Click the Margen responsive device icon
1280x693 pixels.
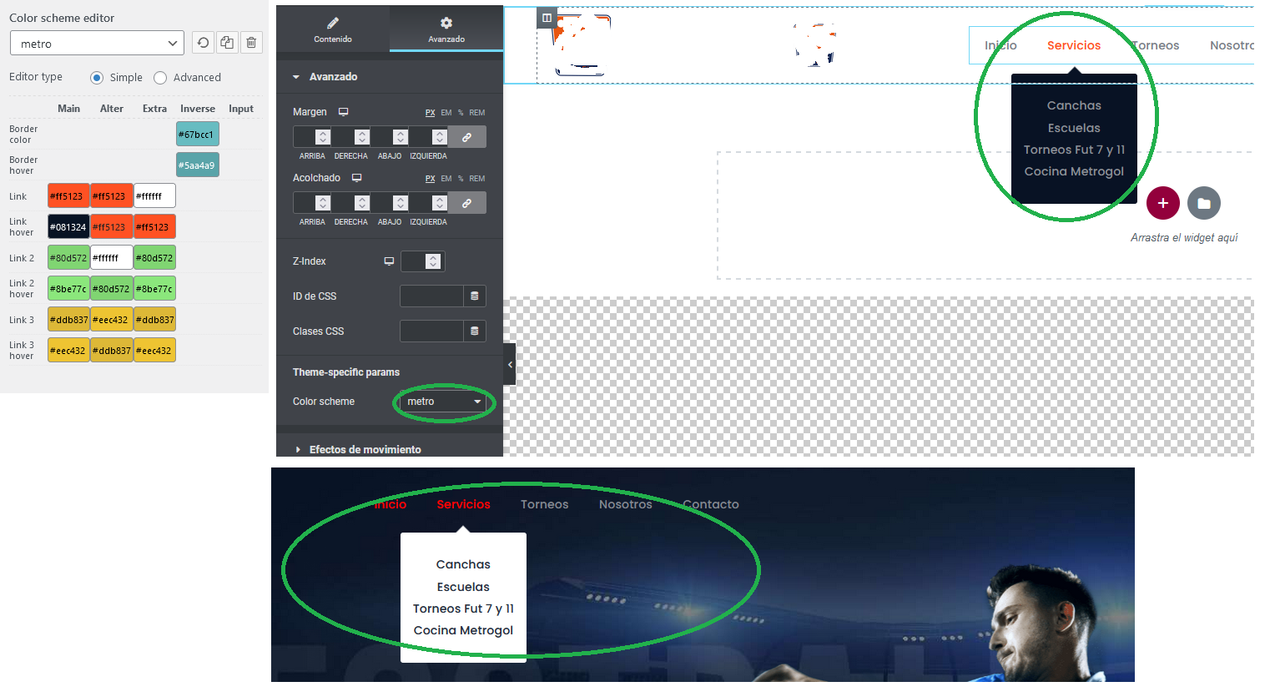click(x=343, y=112)
